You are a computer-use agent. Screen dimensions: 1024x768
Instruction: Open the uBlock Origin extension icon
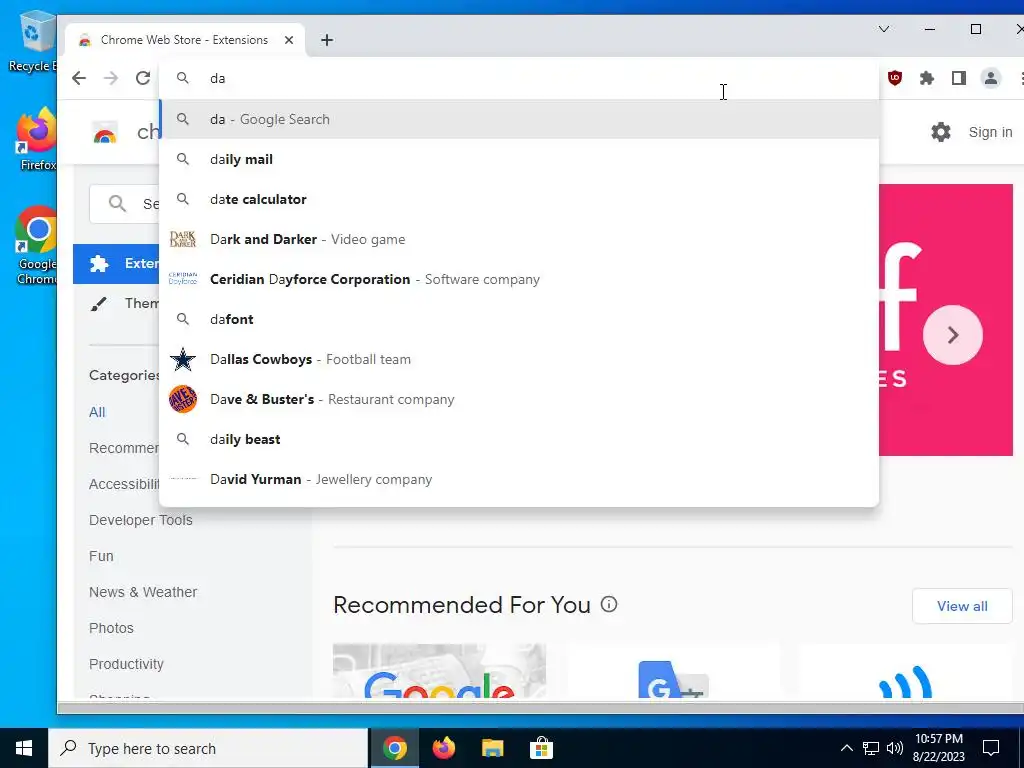(x=895, y=78)
